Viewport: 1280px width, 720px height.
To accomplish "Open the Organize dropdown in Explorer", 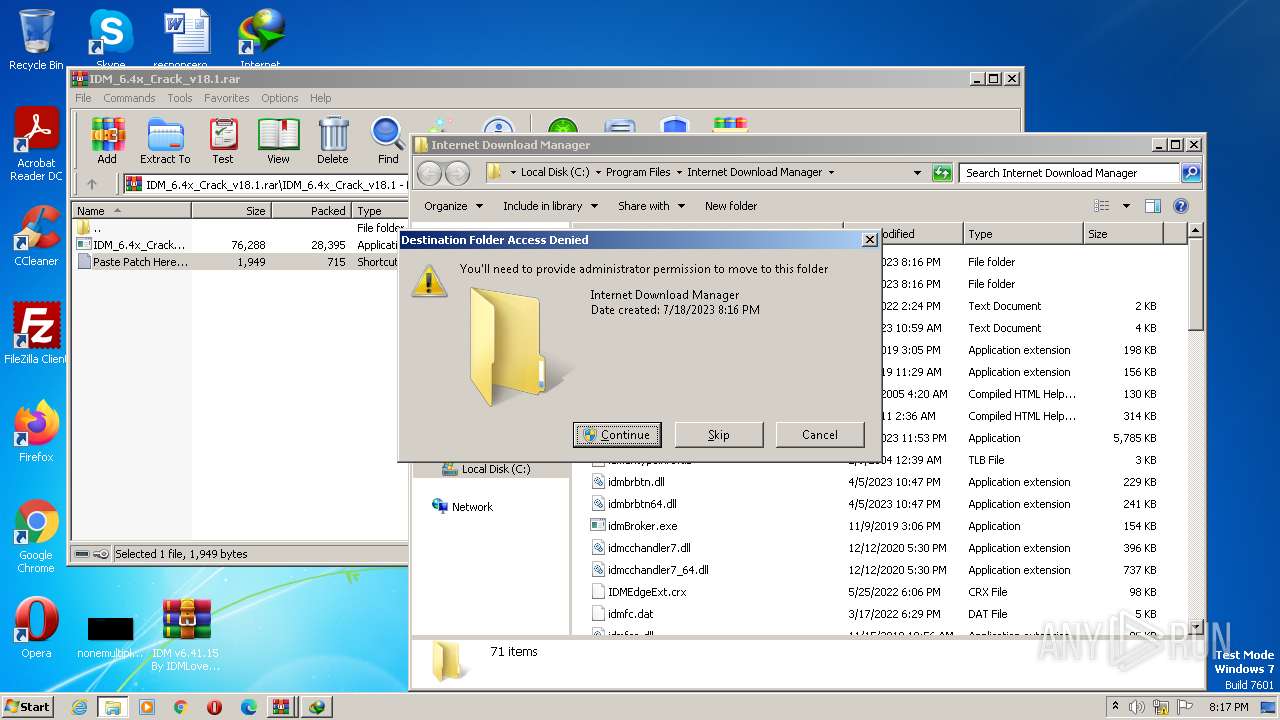I will 453,206.
